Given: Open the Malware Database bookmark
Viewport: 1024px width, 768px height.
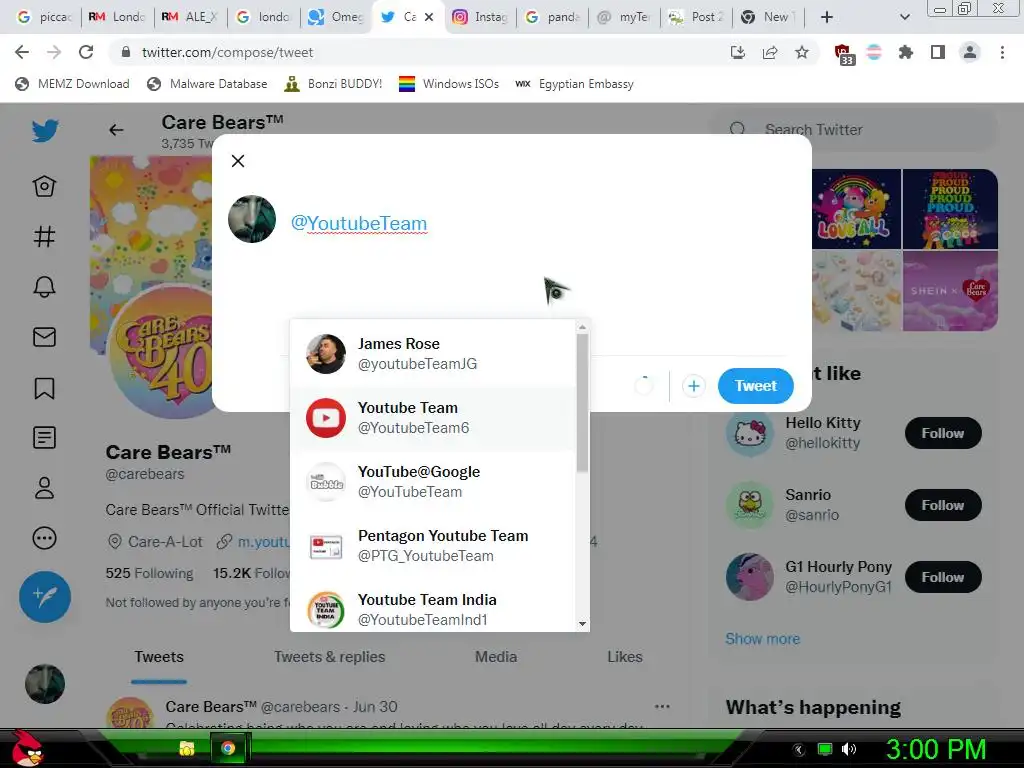Looking at the screenshot, I should point(208,84).
